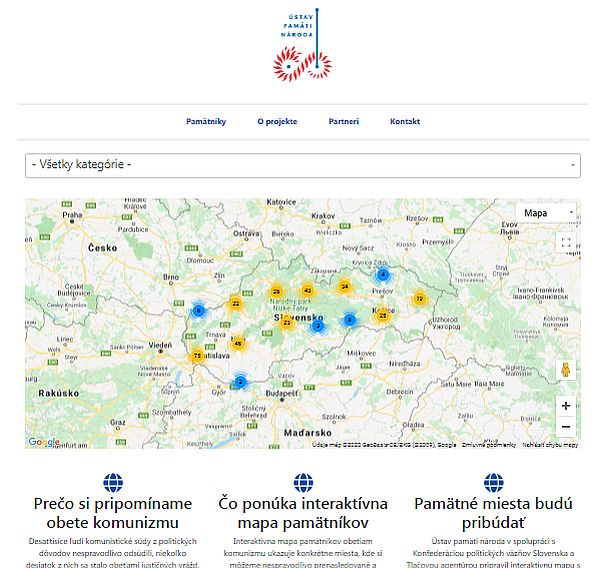Zoom in on the map

coord(566,406)
